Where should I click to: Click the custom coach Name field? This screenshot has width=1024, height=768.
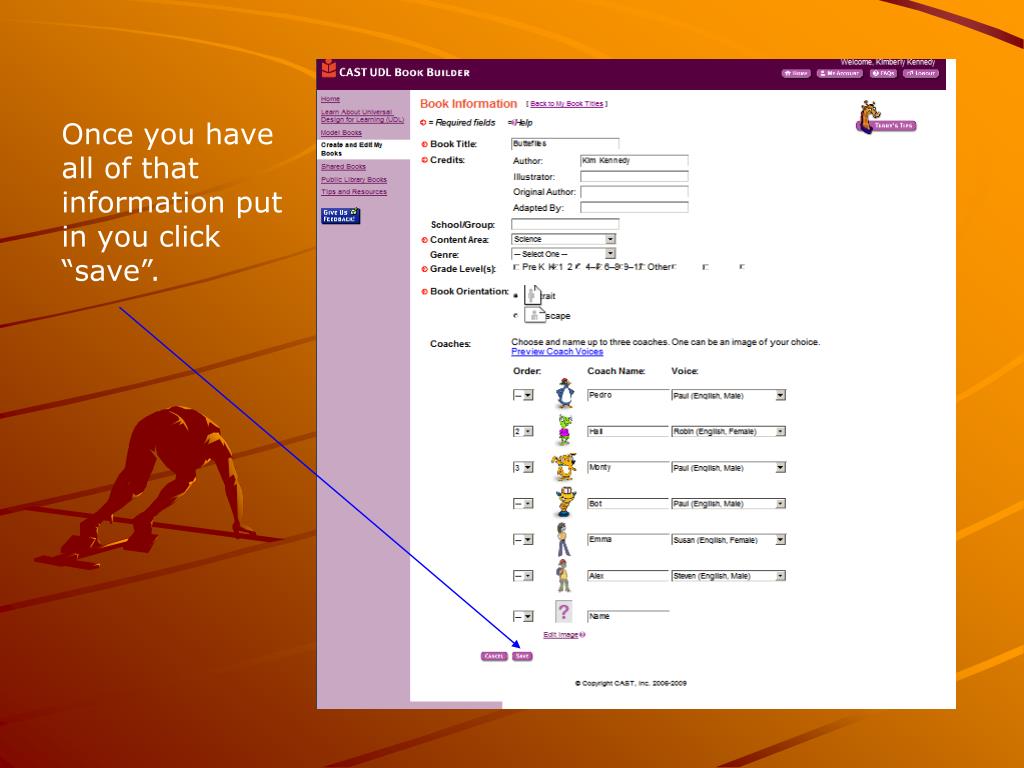628,616
